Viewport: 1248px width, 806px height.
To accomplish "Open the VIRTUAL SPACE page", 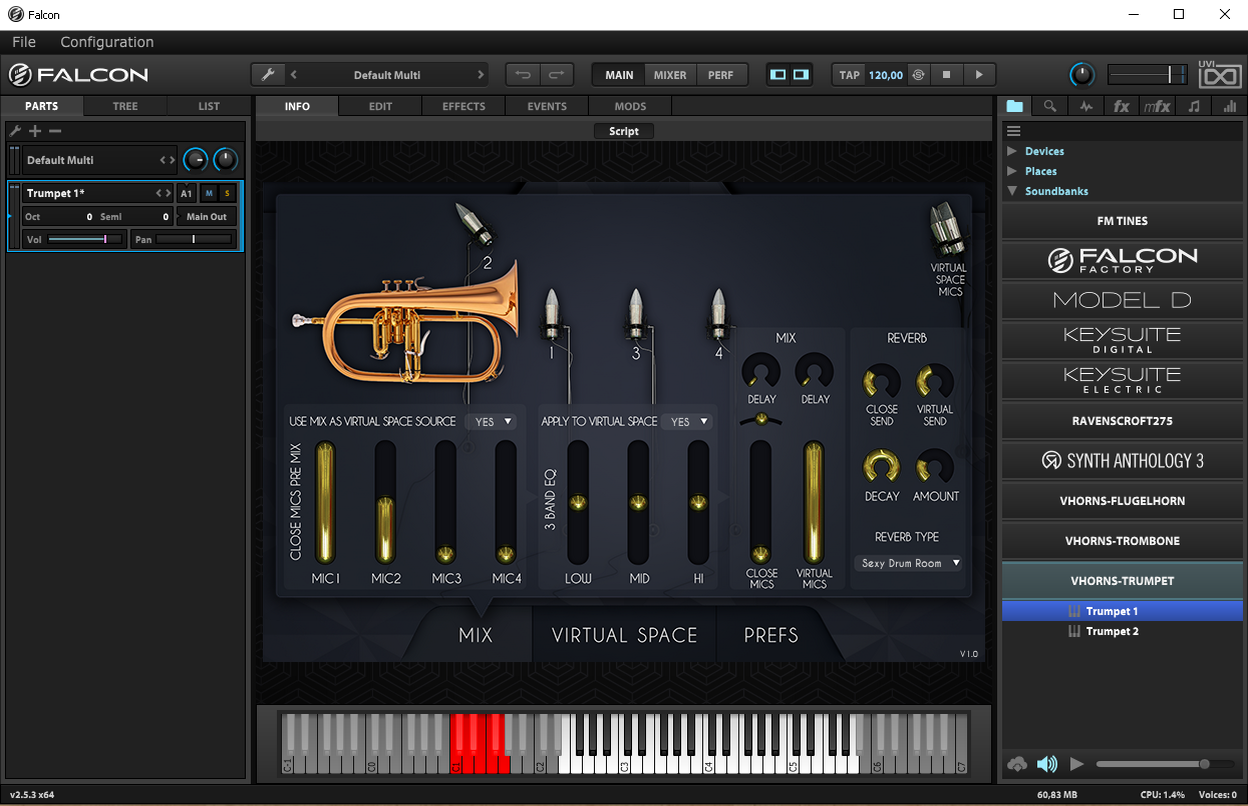I will pyautogui.click(x=625, y=635).
